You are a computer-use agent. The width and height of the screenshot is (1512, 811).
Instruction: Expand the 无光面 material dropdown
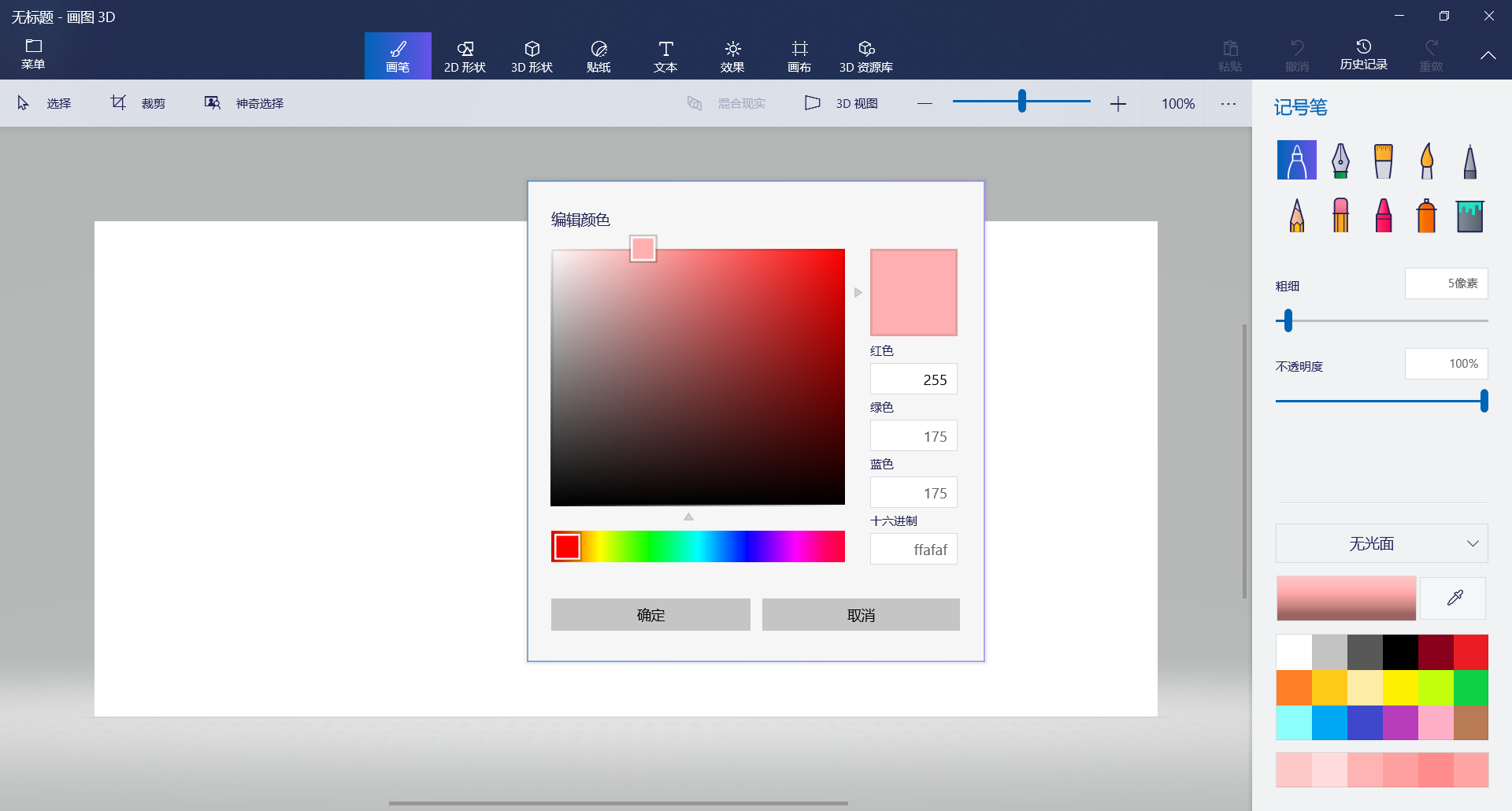1381,543
